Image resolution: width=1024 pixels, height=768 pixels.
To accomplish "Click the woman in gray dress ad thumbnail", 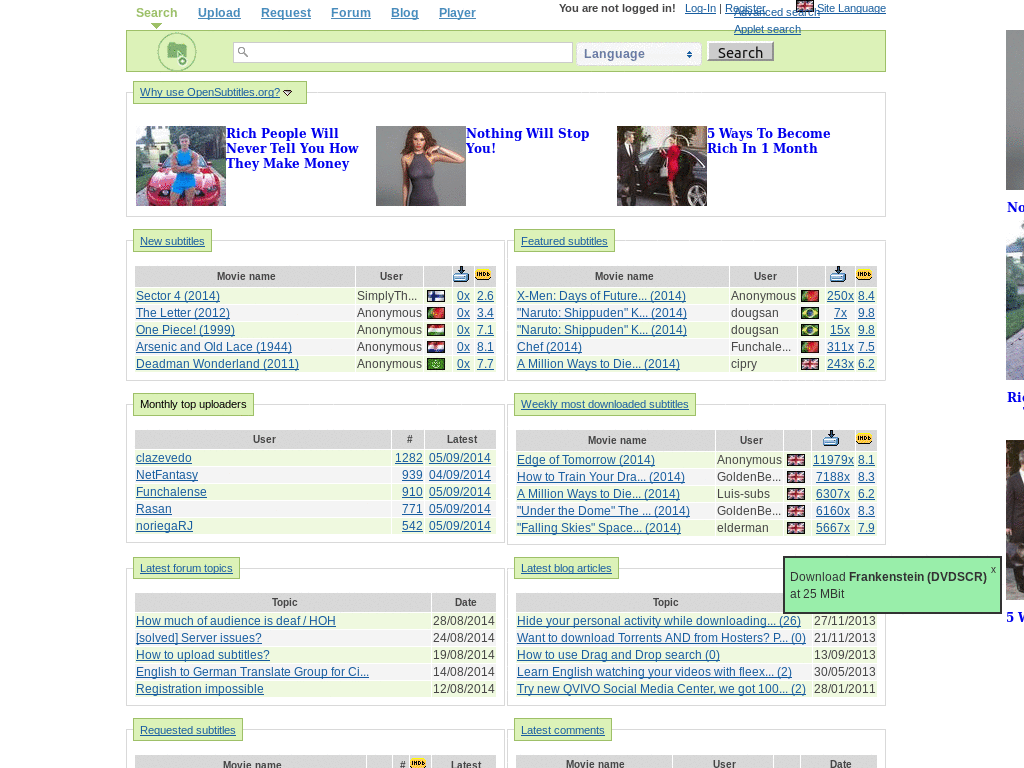I will click(x=421, y=166).
